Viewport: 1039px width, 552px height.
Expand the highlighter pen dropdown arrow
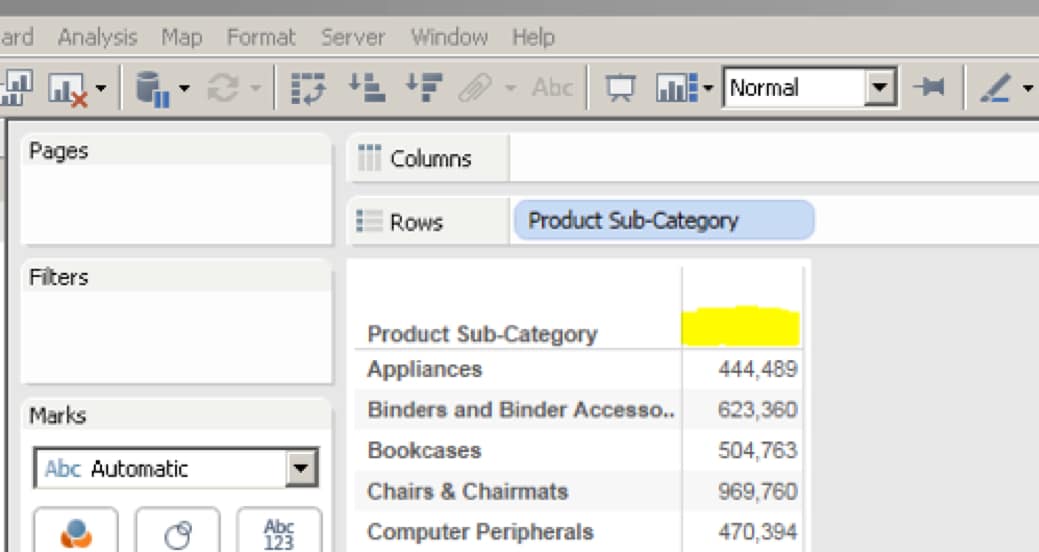tap(1028, 89)
